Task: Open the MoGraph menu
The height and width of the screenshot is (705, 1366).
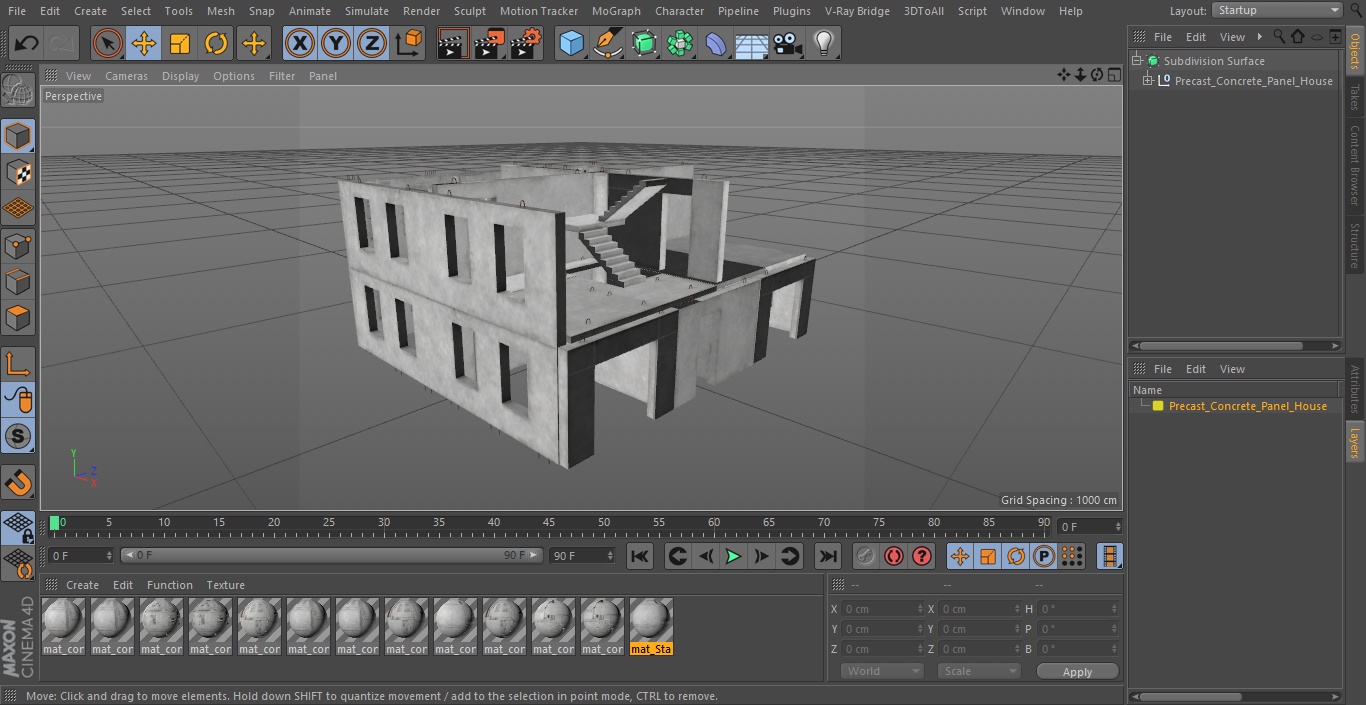Action: (616, 11)
